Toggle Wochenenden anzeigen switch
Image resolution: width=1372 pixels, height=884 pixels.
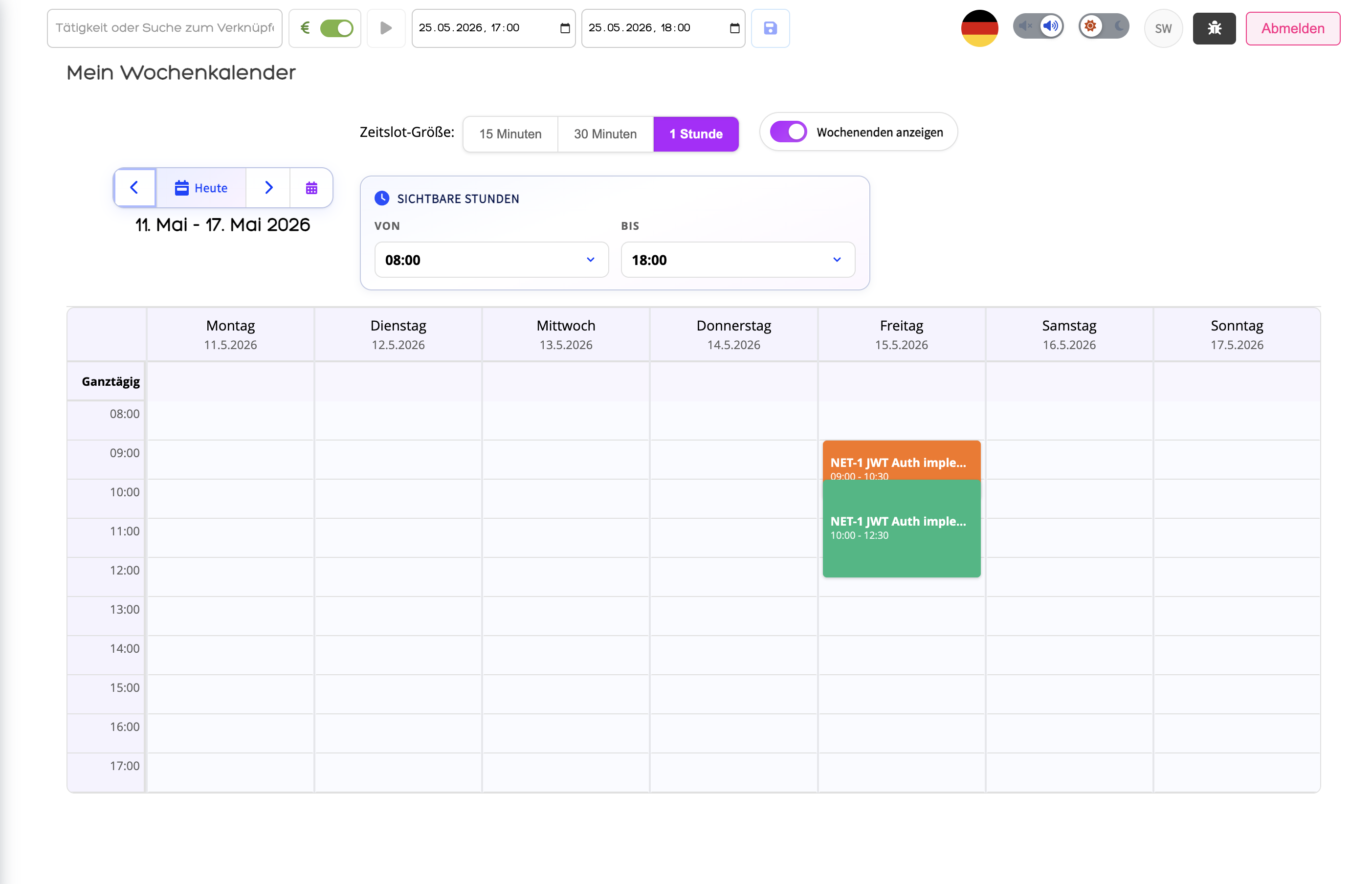(788, 132)
